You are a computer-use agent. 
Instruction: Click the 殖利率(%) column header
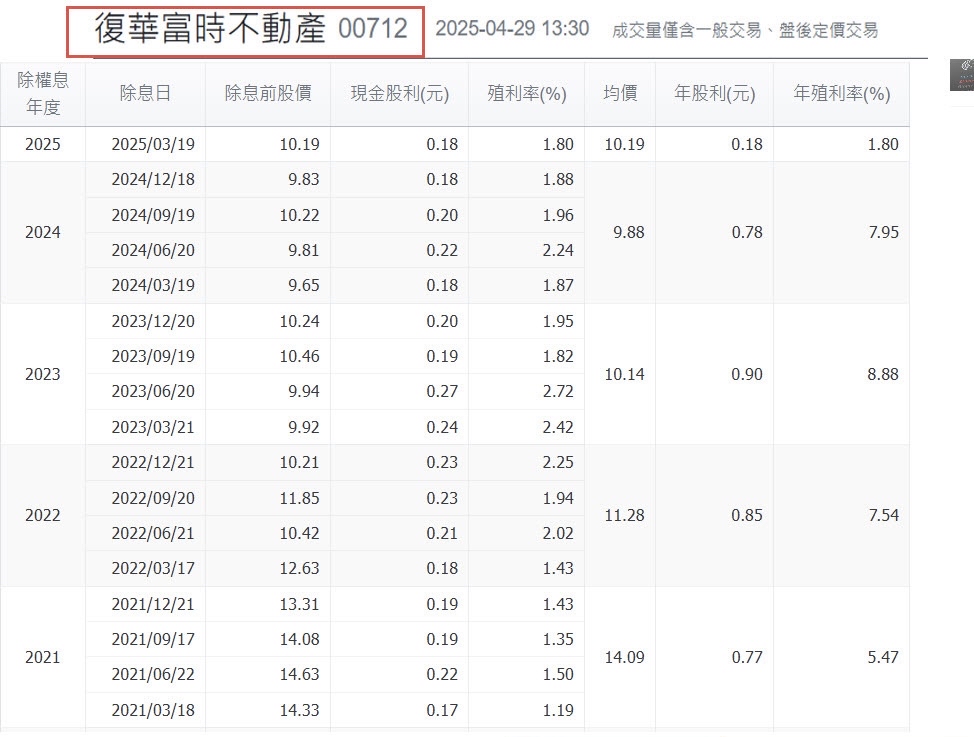coord(527,93)
